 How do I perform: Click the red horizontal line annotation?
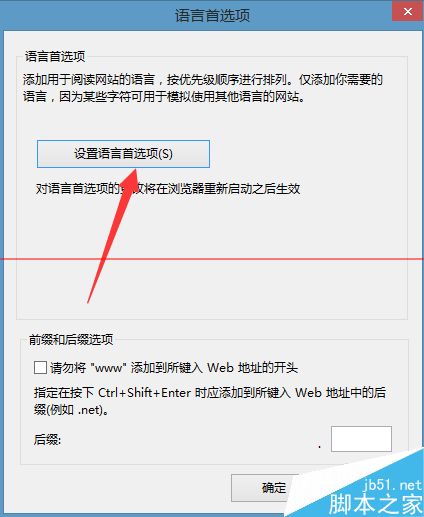coord(212,259)
